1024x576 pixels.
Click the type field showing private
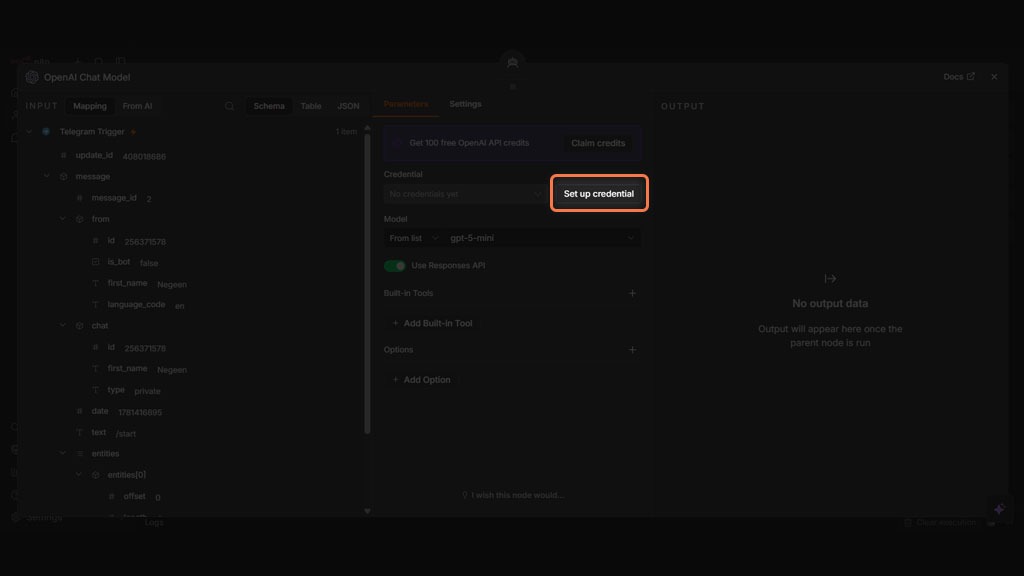point(116,390)
